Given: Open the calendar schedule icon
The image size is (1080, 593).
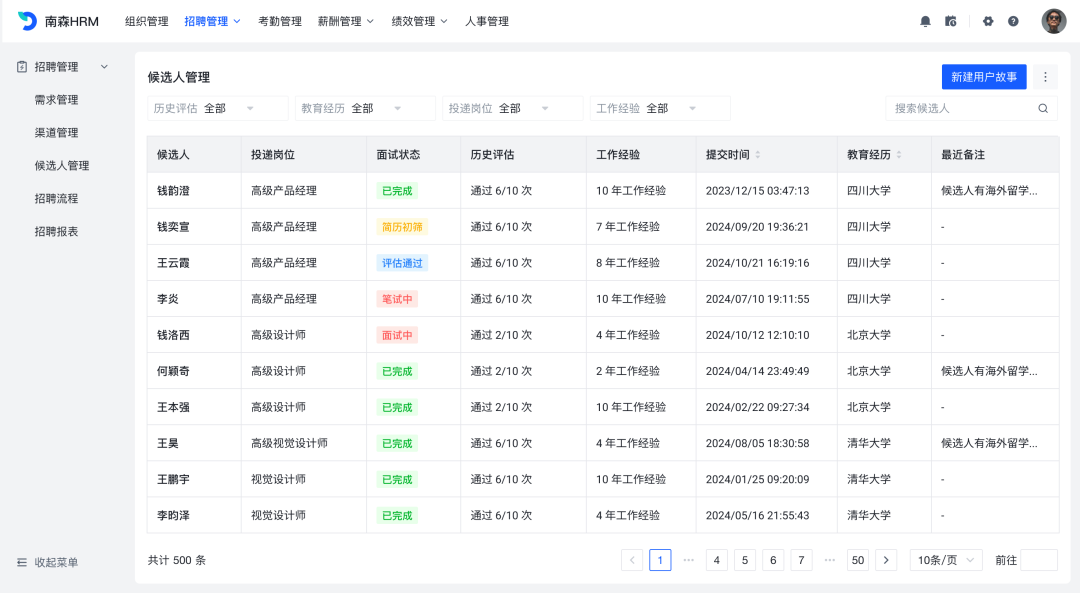Looking at the screenshot, I should (x=951, y=21).
